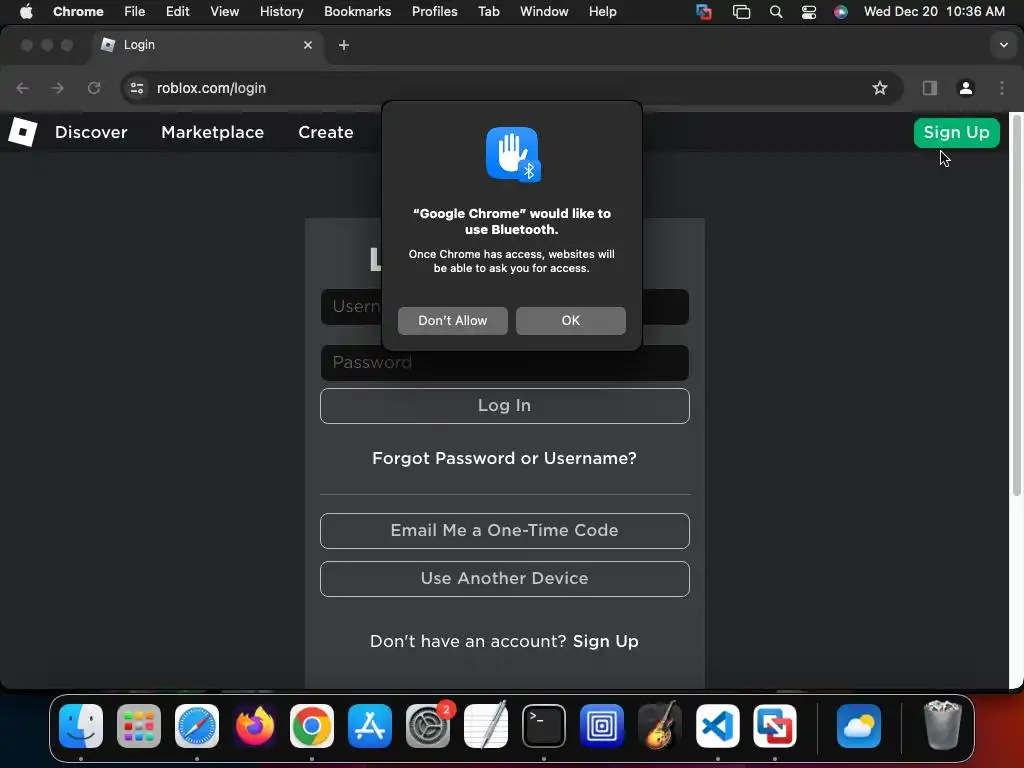Open System Settings in the Dock

[428, 726]
